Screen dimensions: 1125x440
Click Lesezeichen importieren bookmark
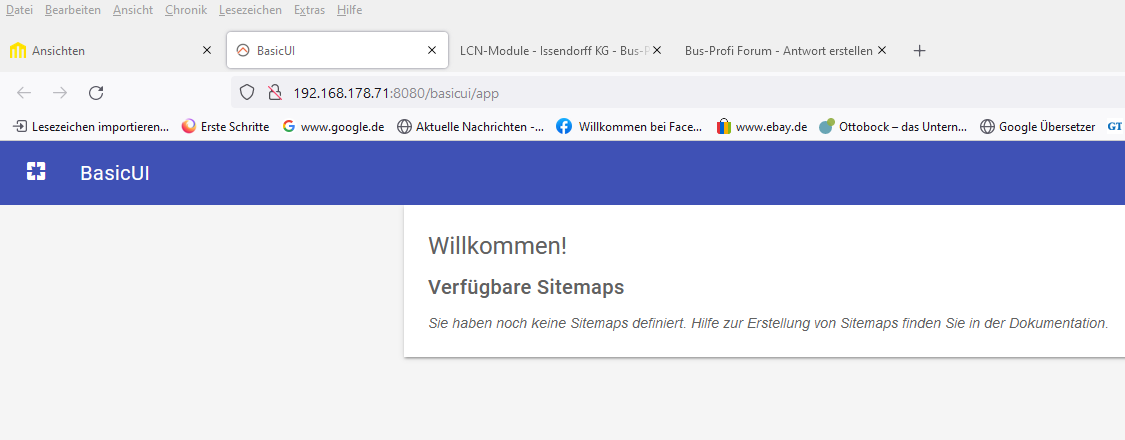(x=90, y=127)
